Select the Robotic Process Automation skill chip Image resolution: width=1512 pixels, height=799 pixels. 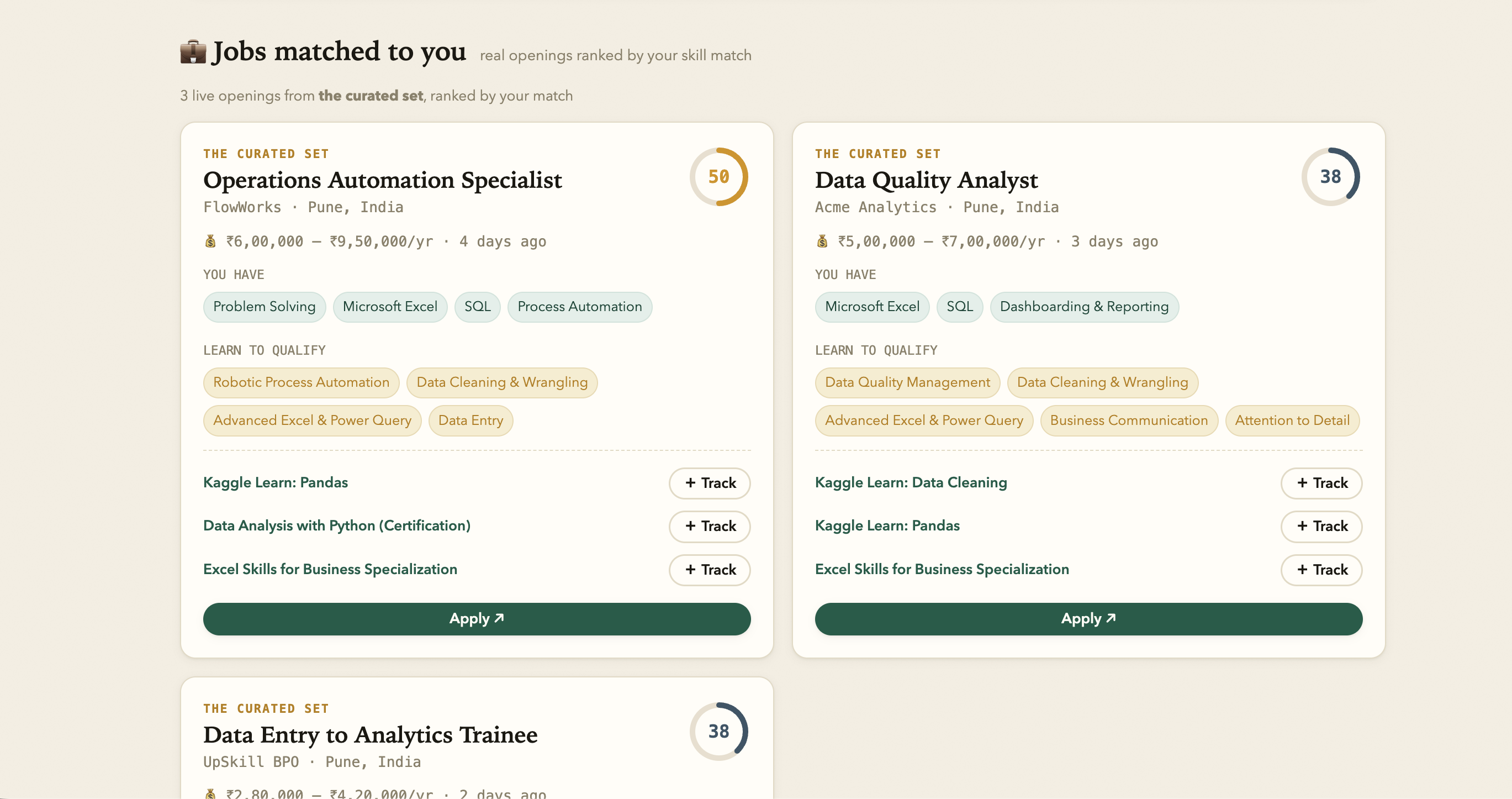coord(301,382)
